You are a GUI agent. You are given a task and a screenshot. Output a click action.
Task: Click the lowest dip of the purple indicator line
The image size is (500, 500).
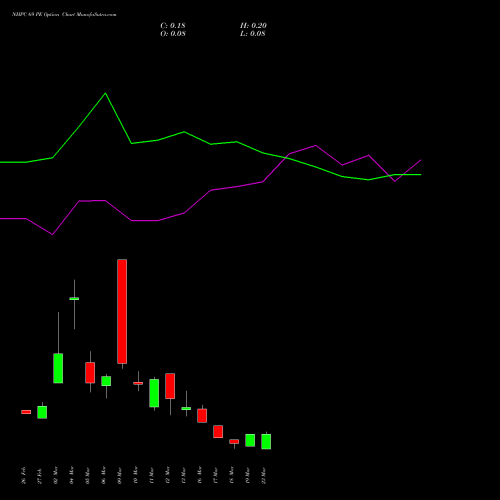point(52,235)
